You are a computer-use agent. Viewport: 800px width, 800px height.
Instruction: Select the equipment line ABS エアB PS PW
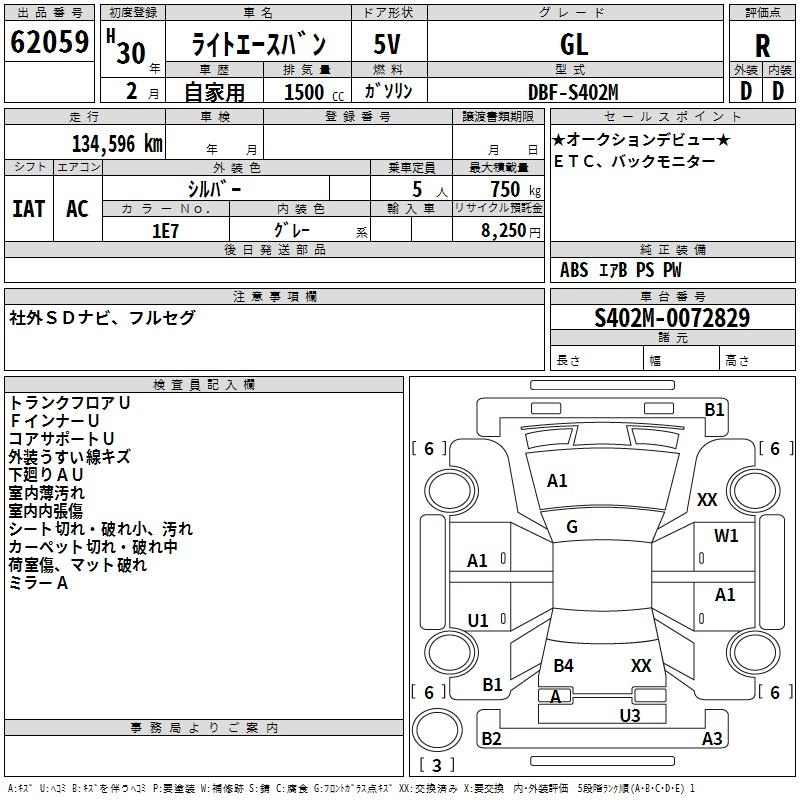tap(620, 270)
